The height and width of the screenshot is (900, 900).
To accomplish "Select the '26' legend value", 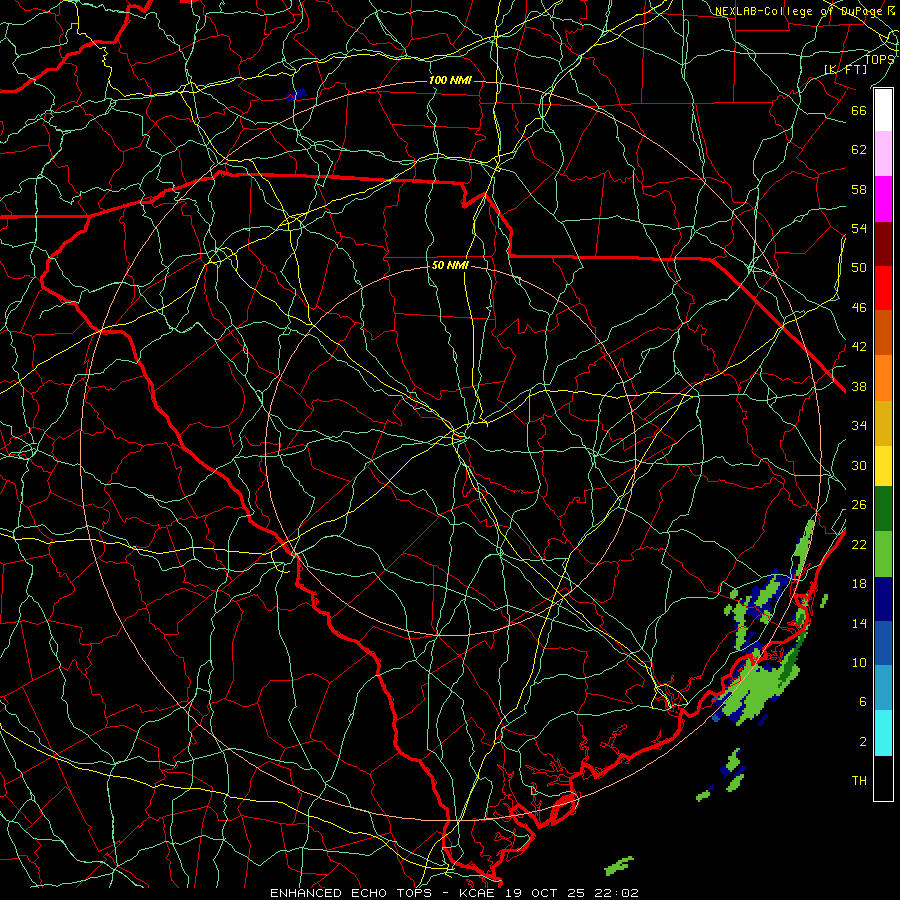I will (859, 505).
